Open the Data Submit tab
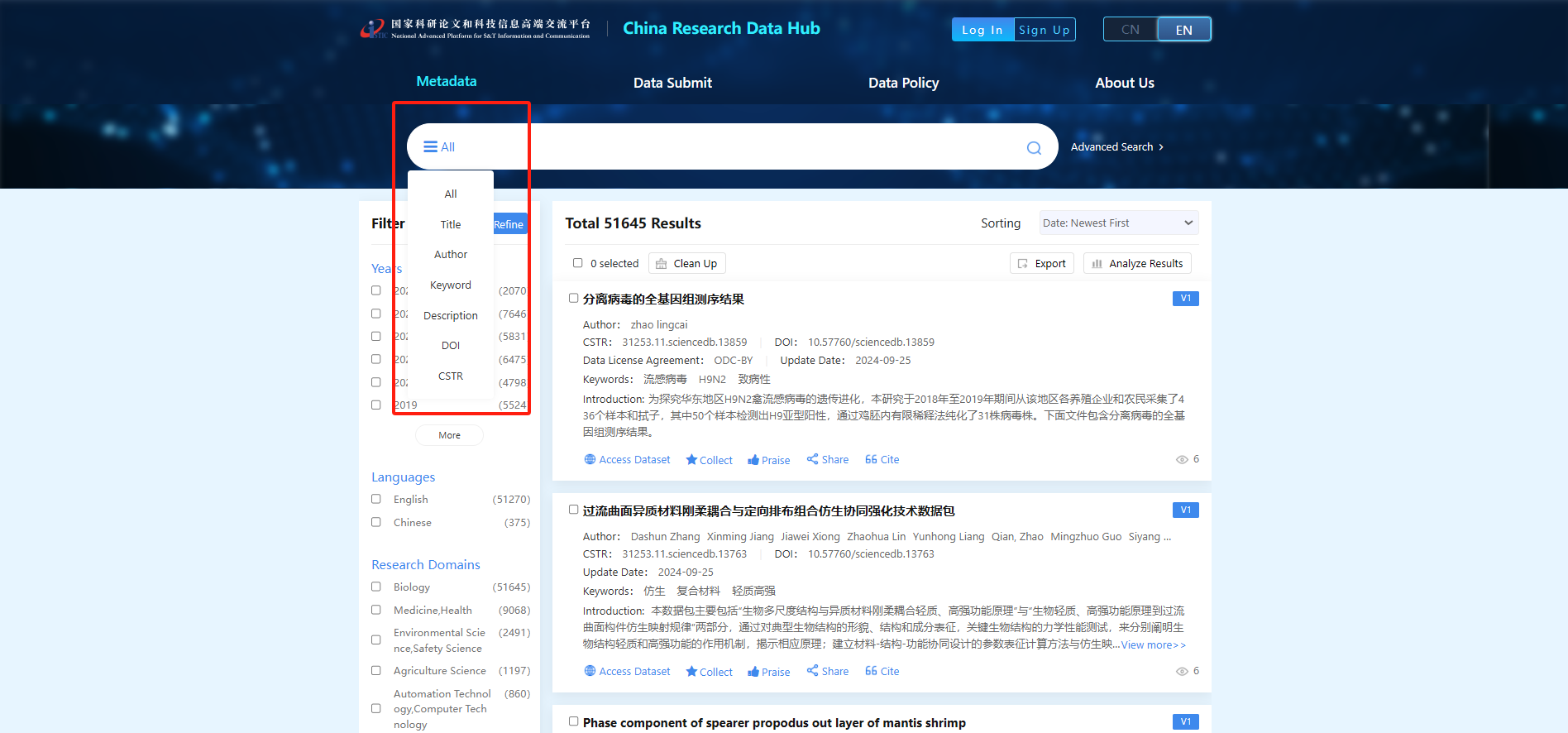Viewport: 1568px width, 733px height. coord(672,83)
